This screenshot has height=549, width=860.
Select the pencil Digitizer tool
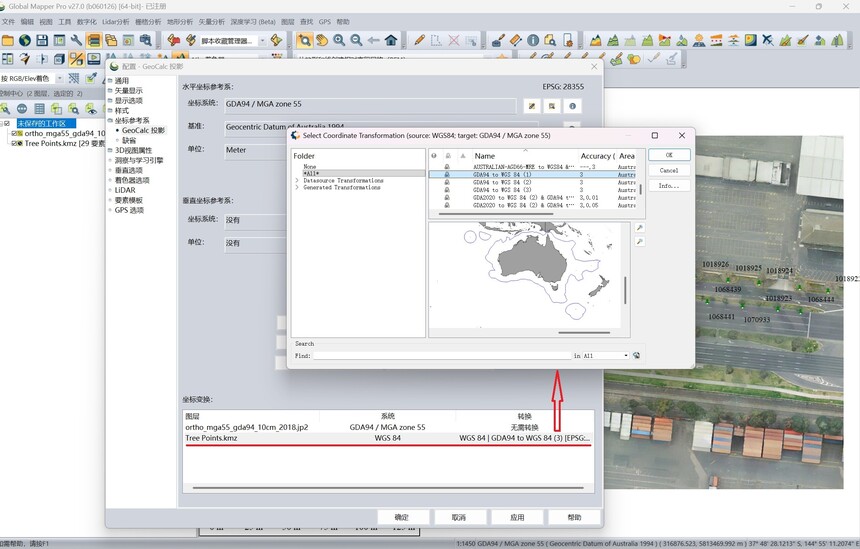[x=420, y=40]
